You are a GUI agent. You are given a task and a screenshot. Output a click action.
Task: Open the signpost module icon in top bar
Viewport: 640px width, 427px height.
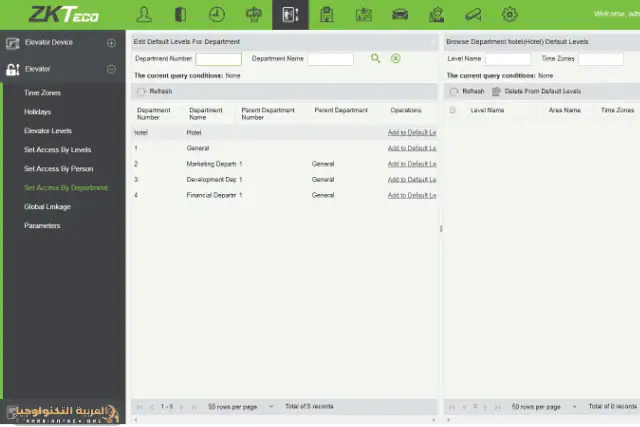(253, 15)
